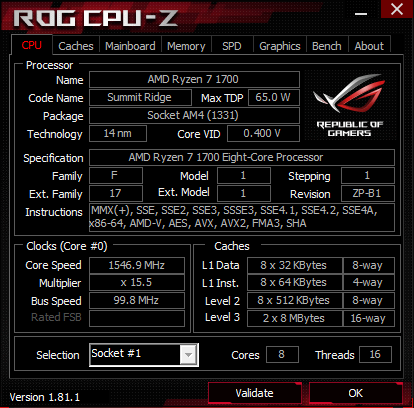
Task: Open the Bench tab
Action: point(327,46)
